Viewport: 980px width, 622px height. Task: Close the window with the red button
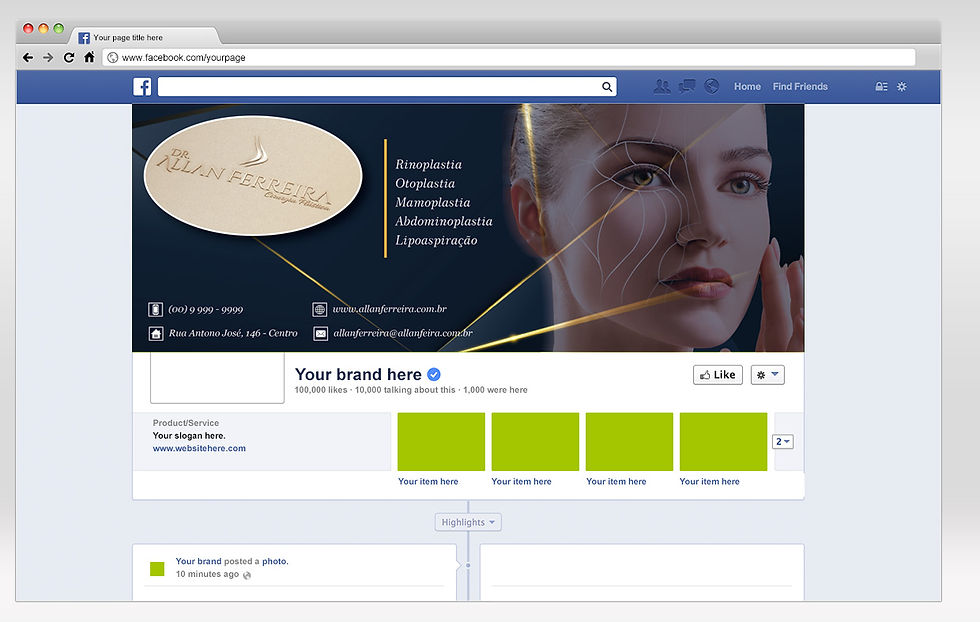coord(28,28)
